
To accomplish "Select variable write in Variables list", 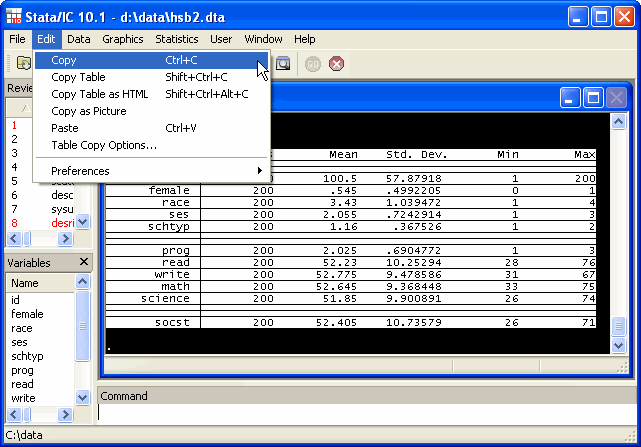I will tap(23, 398).
